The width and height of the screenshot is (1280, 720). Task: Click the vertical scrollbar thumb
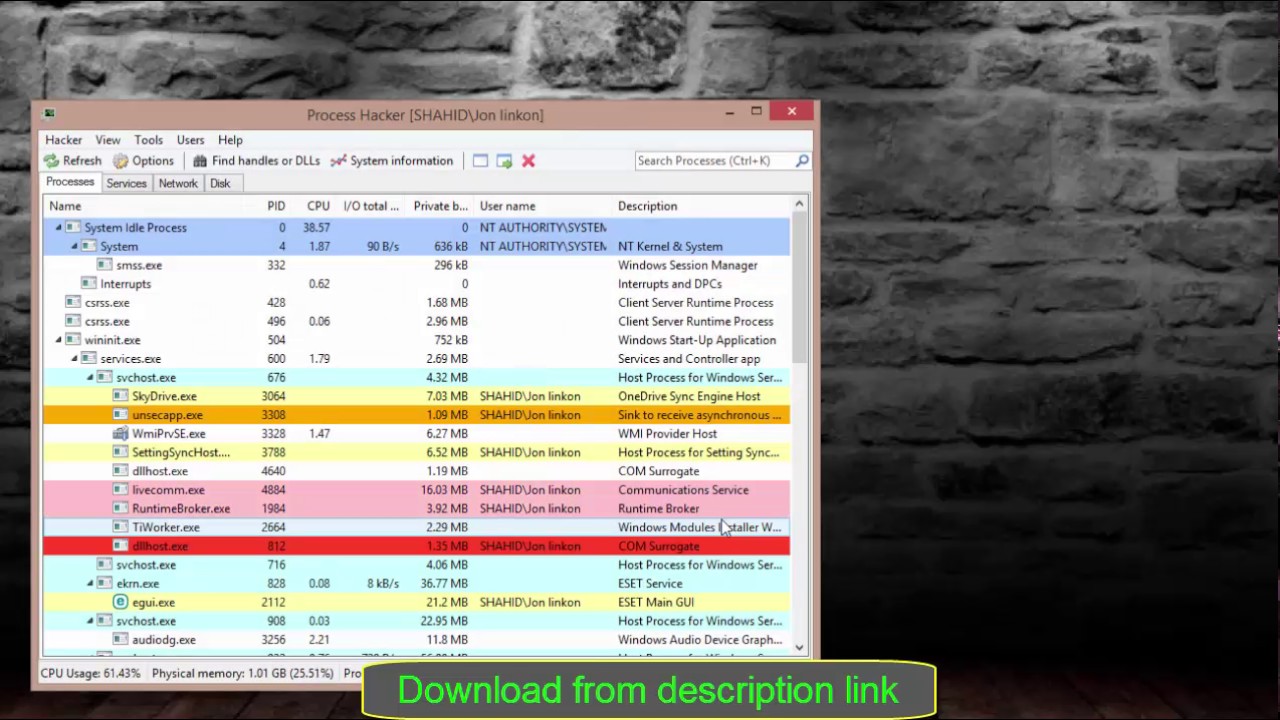(799, 290)
